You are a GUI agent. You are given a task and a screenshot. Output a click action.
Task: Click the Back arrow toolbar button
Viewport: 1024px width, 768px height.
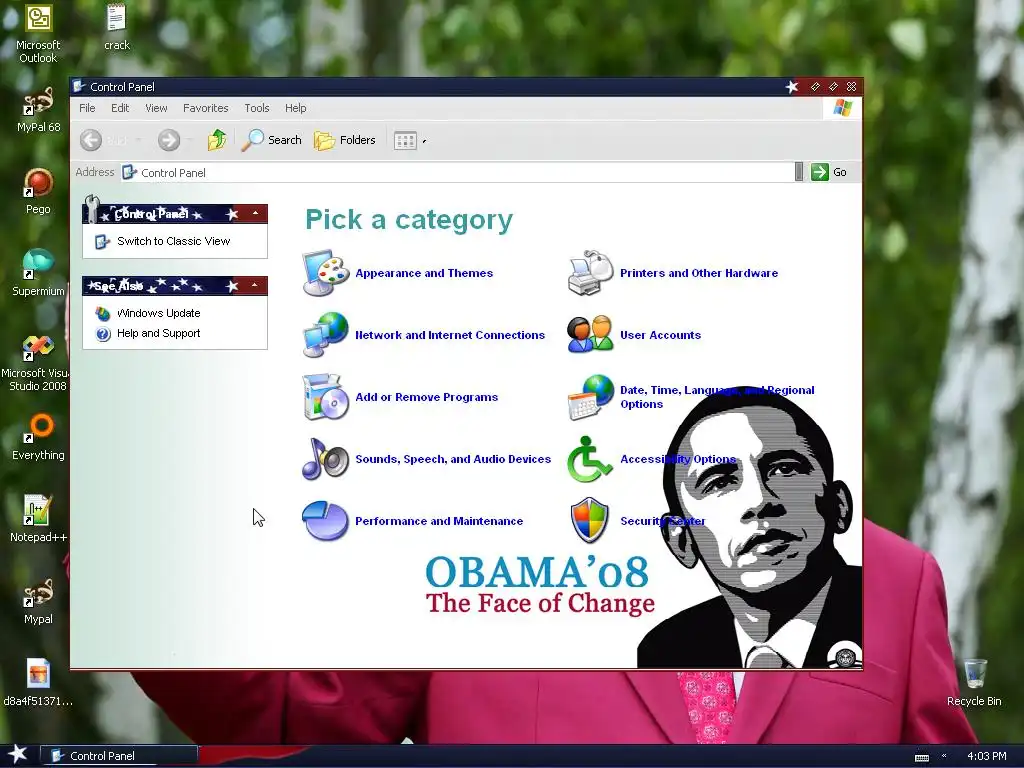(91, 140)
